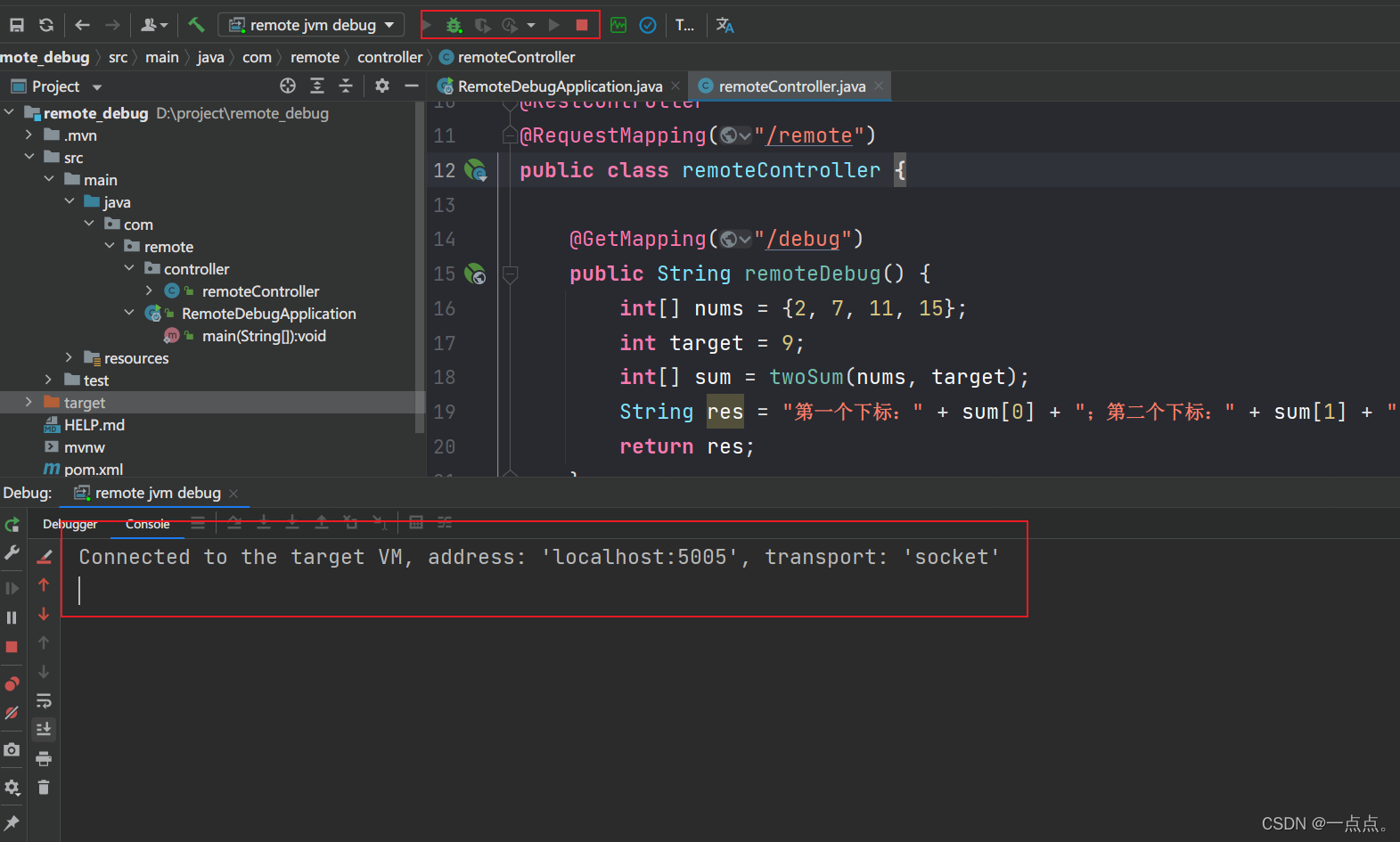Screen dimensions: 1400x842
Task: Expand the target folder in the tree
Action: coord(29,402)
